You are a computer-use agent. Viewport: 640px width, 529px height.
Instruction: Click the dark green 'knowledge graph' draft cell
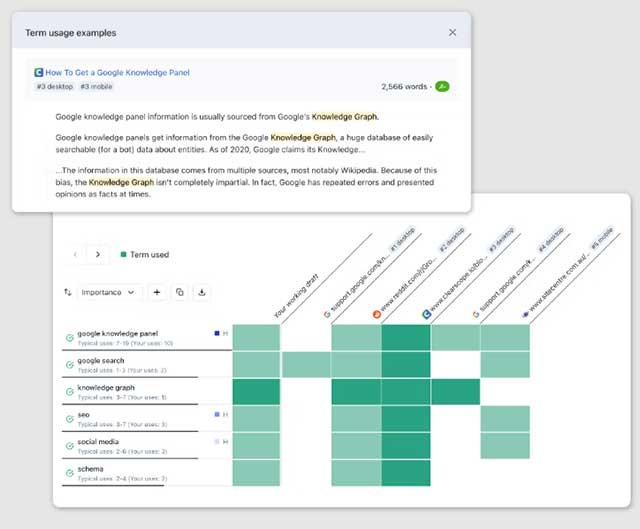pos(256,391)
